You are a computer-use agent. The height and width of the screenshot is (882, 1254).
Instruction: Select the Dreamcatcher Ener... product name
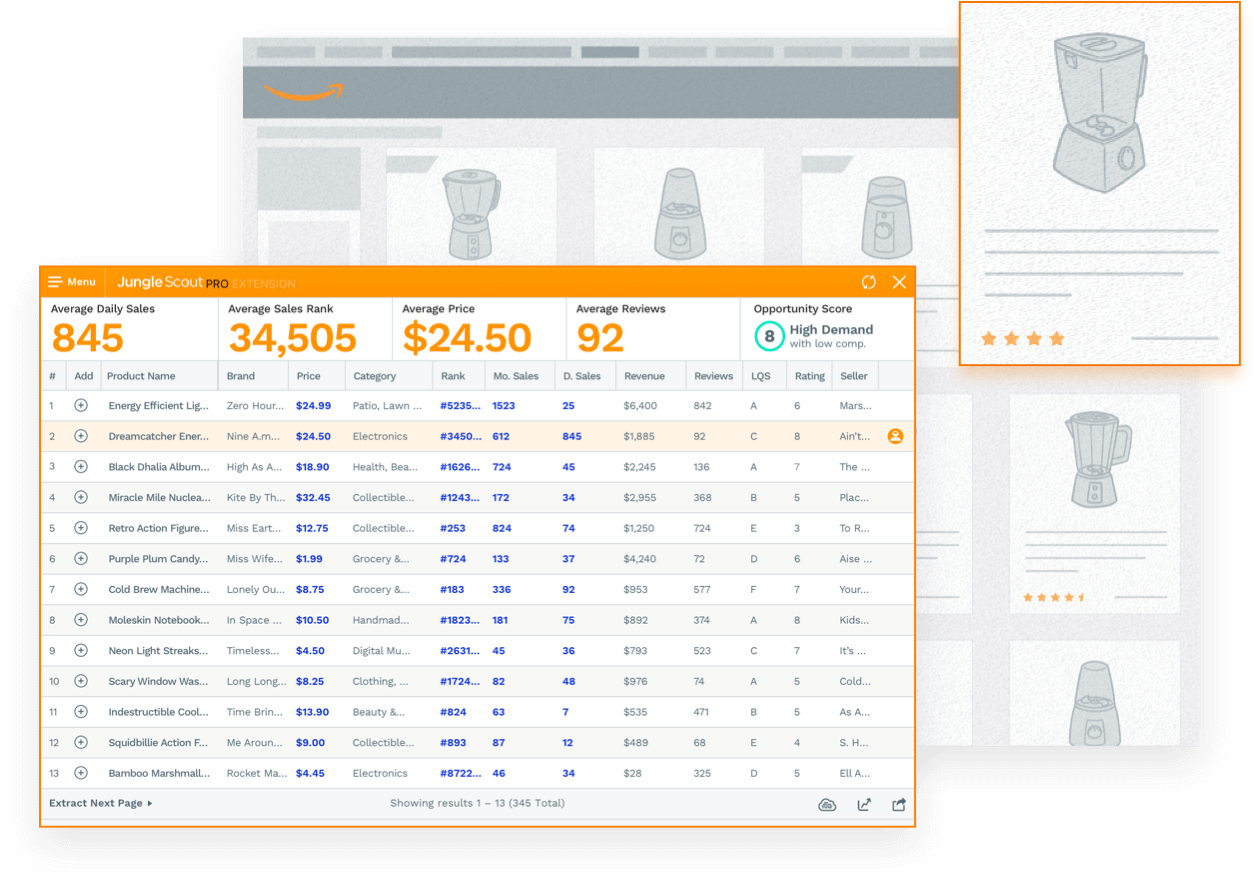[159, 436]
